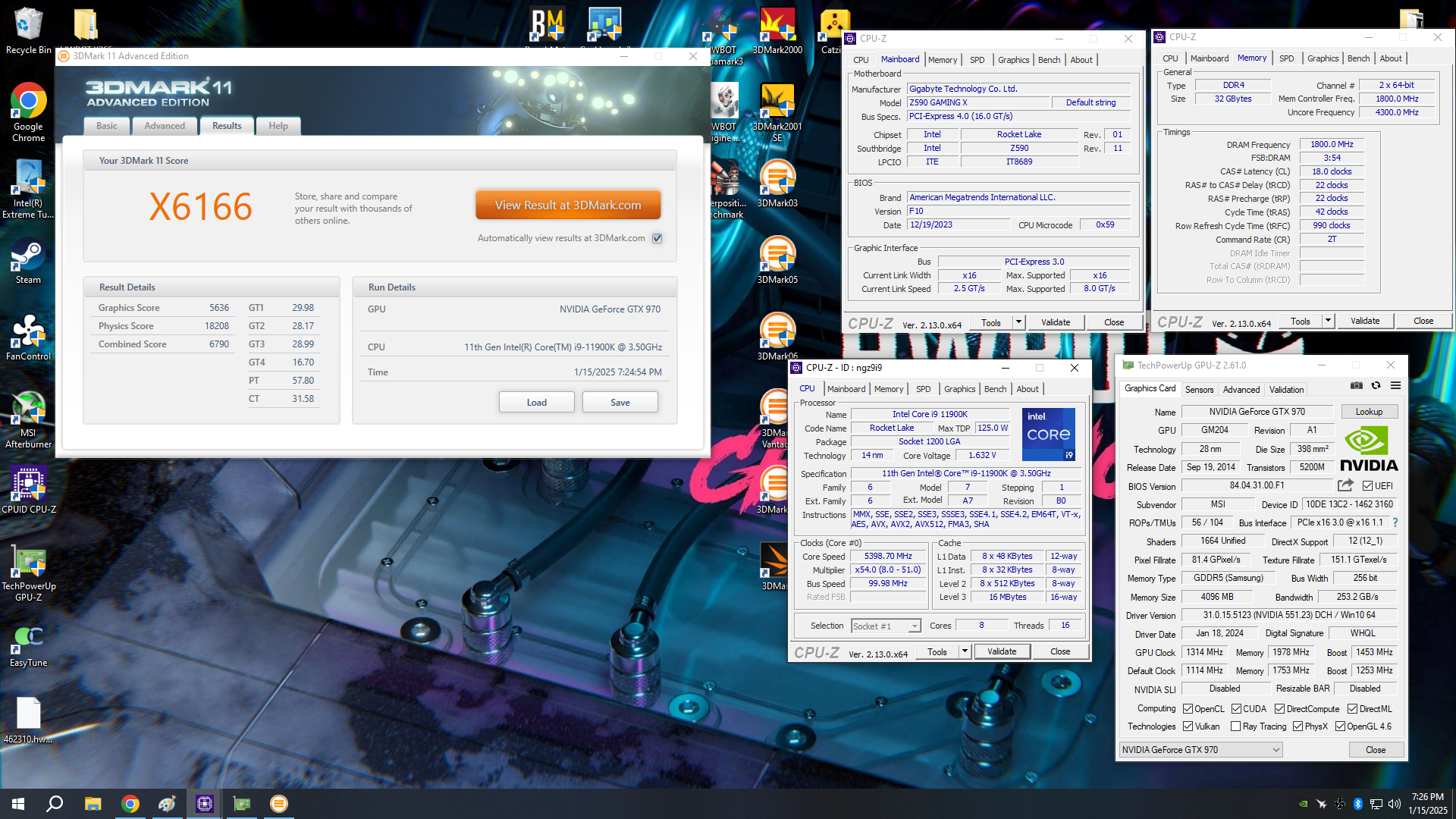Toggle CUDA checkbox
The image size is (1456, 819).
coord(1236,709)
